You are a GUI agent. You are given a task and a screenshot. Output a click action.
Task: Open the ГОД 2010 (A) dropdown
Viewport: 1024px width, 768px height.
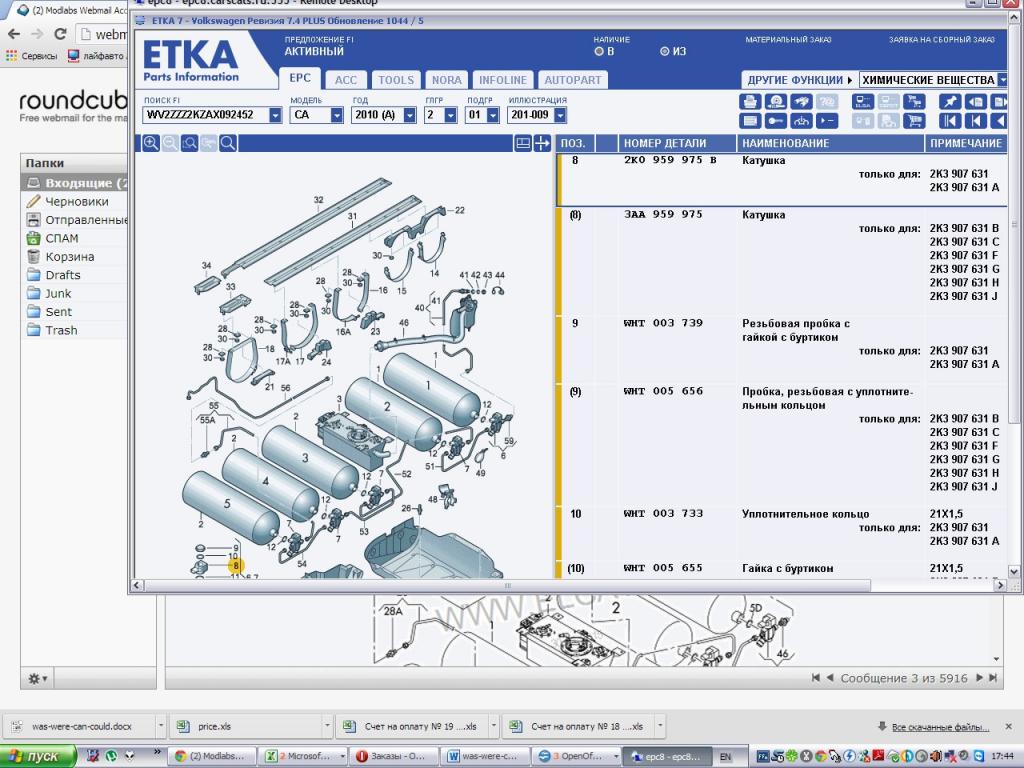[x=409, y=115]
